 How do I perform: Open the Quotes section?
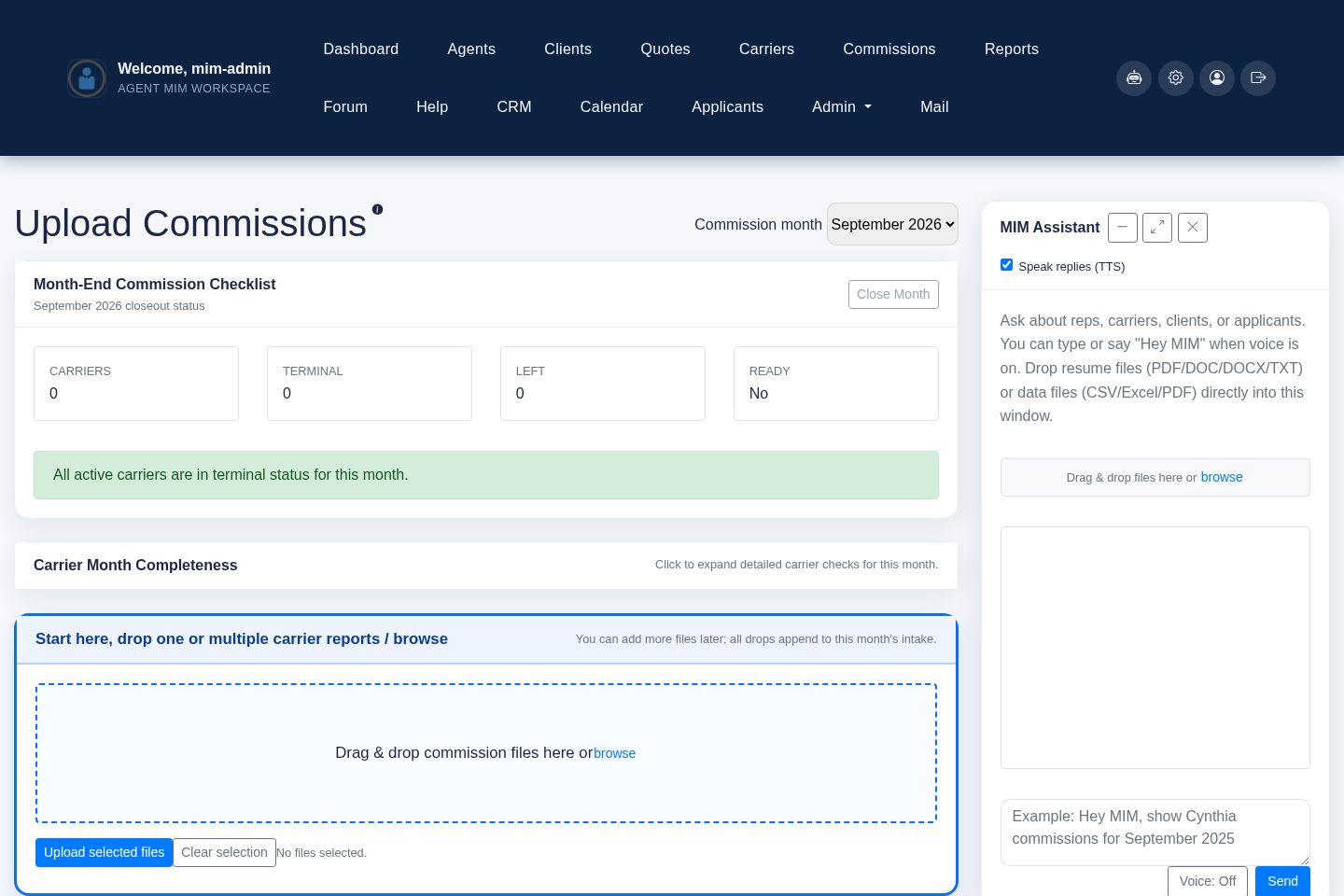(665, 49)
